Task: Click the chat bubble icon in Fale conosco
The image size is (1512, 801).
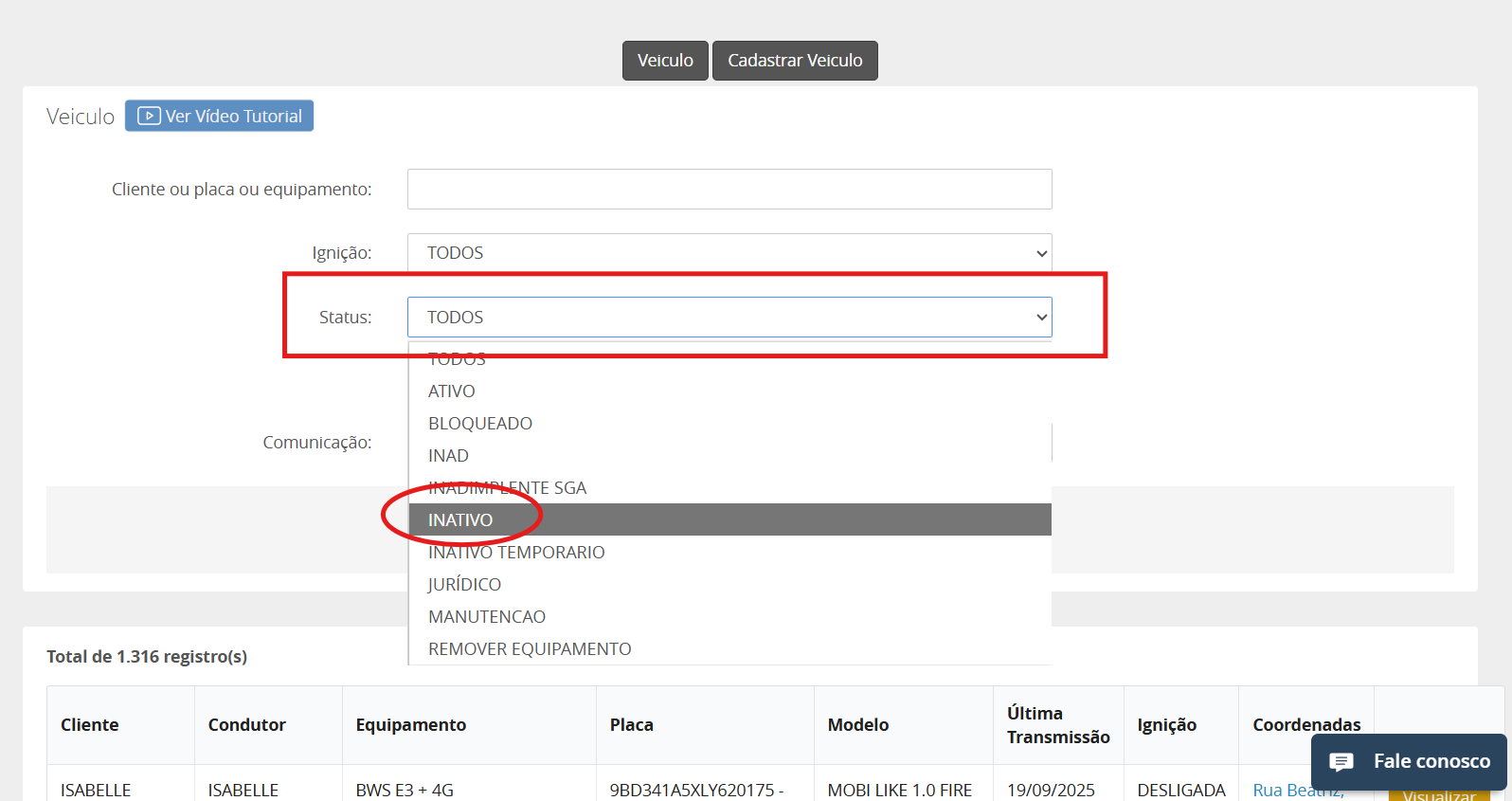Action: 1341,761
